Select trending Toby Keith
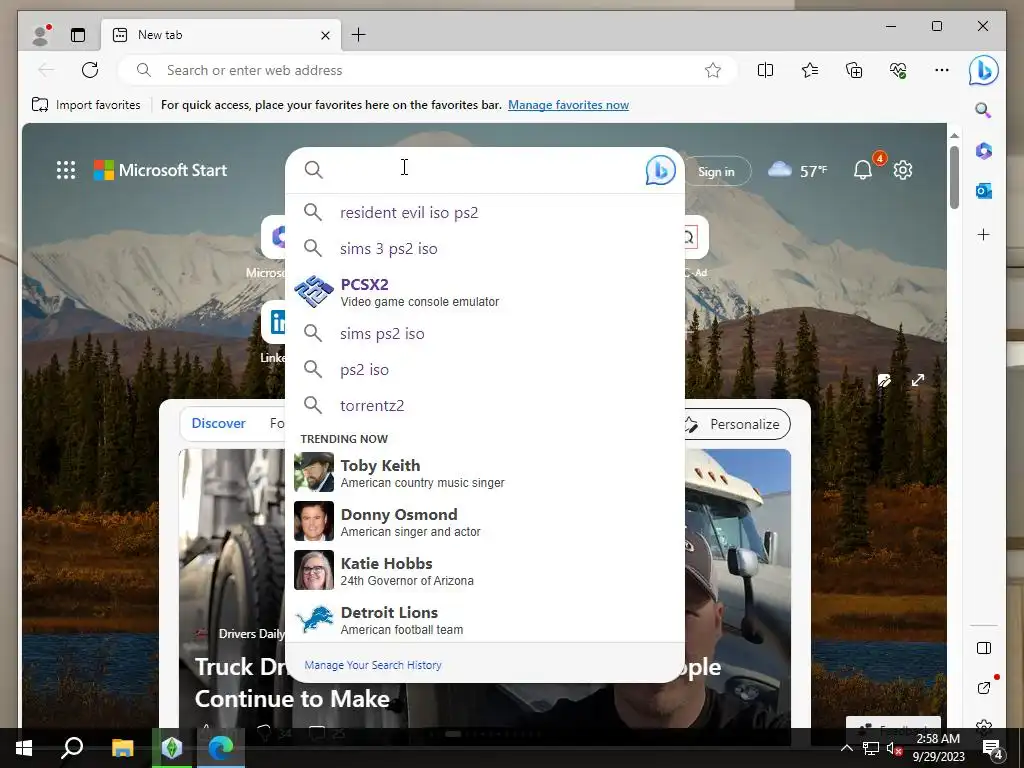1024x768 pixels. tap(485, 472)
